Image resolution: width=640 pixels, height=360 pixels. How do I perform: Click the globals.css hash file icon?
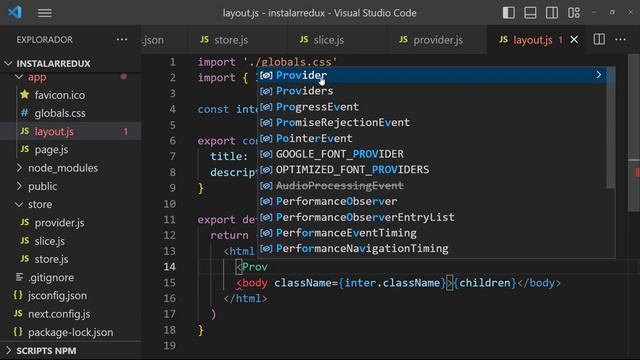coord(24,113)
